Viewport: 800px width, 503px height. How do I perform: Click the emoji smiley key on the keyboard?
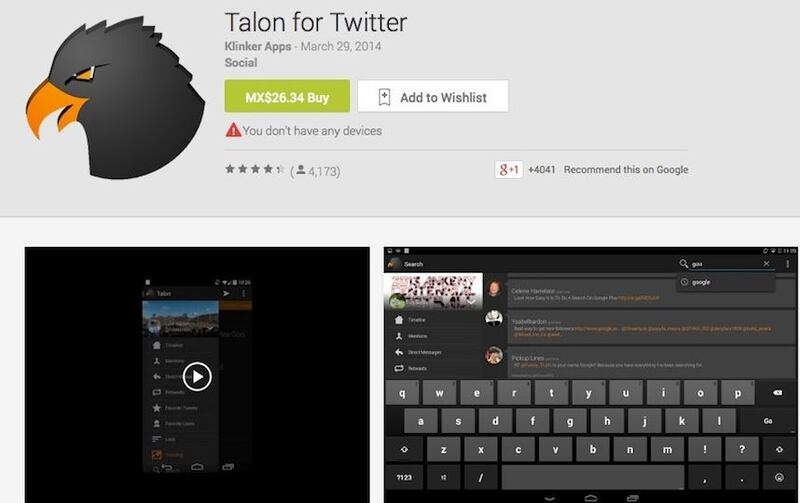[779, 477]
